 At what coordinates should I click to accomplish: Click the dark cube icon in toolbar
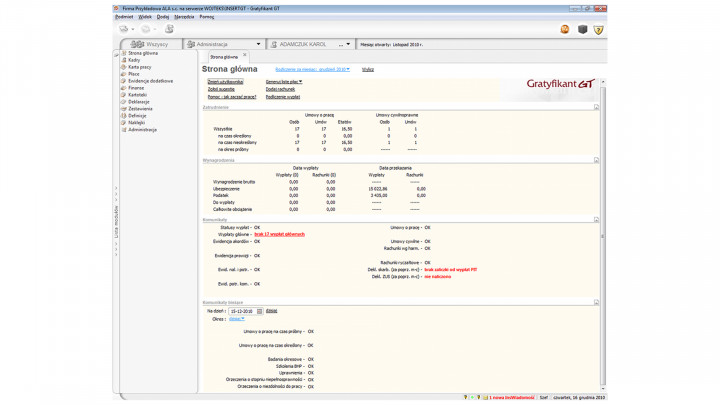pos(581,29)
